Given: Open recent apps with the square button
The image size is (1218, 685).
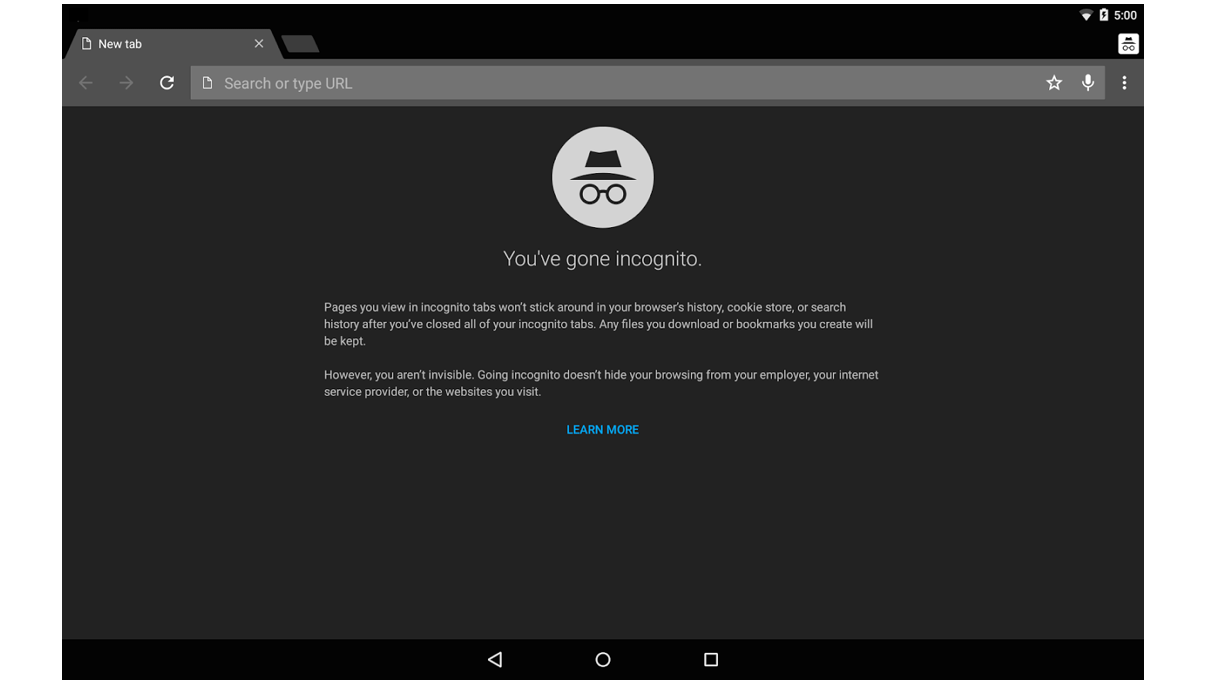Looking at the screenshot, I should pos(710,659).
